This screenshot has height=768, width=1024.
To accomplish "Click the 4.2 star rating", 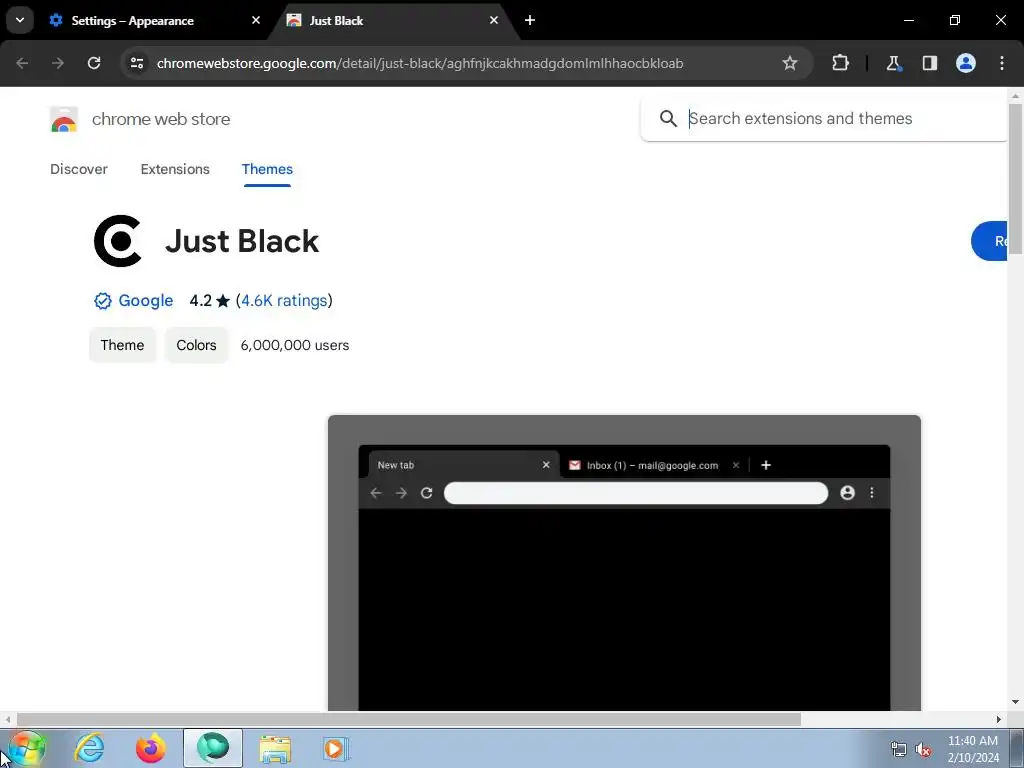I will coord(210,300).
